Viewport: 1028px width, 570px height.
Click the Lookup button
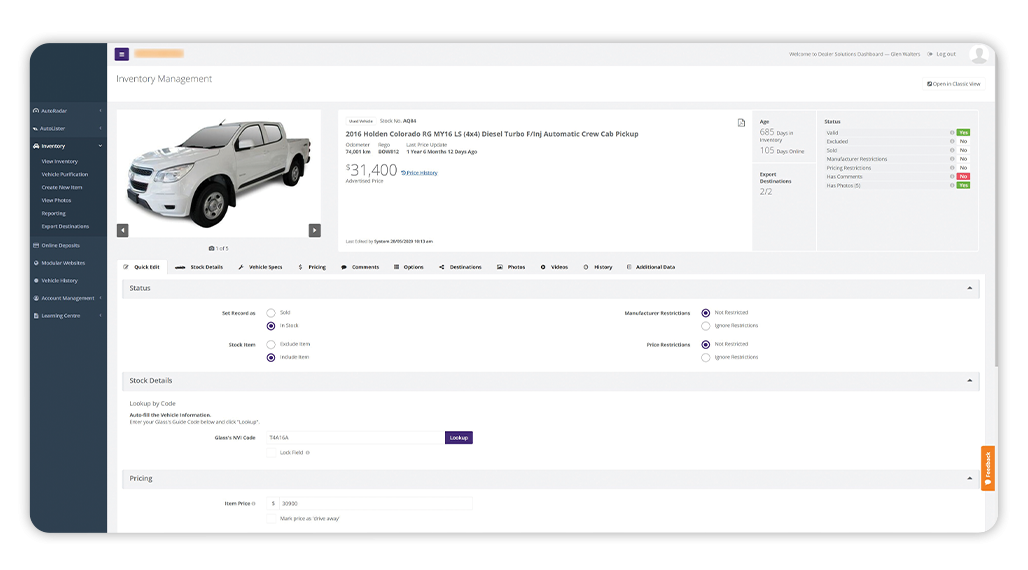pos(459,438)
